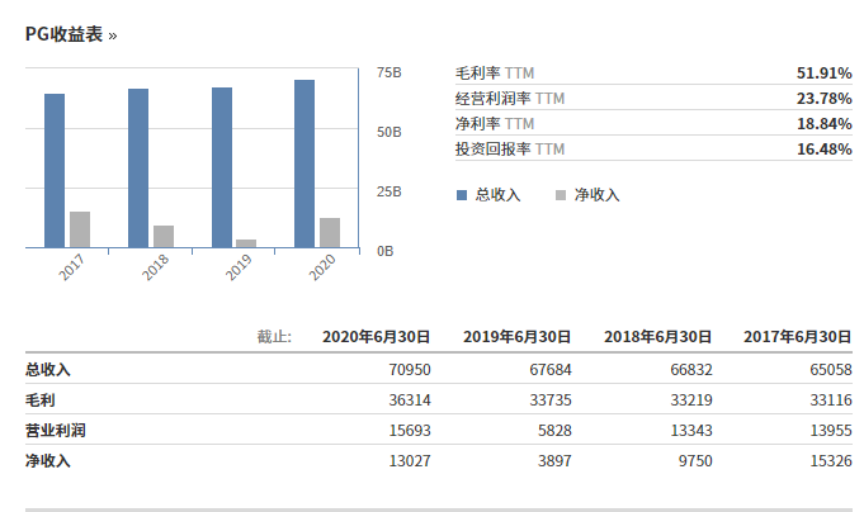Screen dimensions: 864x513
Task: Click the 2019年6月30日 column header
Action: click(x=517, y=337)
